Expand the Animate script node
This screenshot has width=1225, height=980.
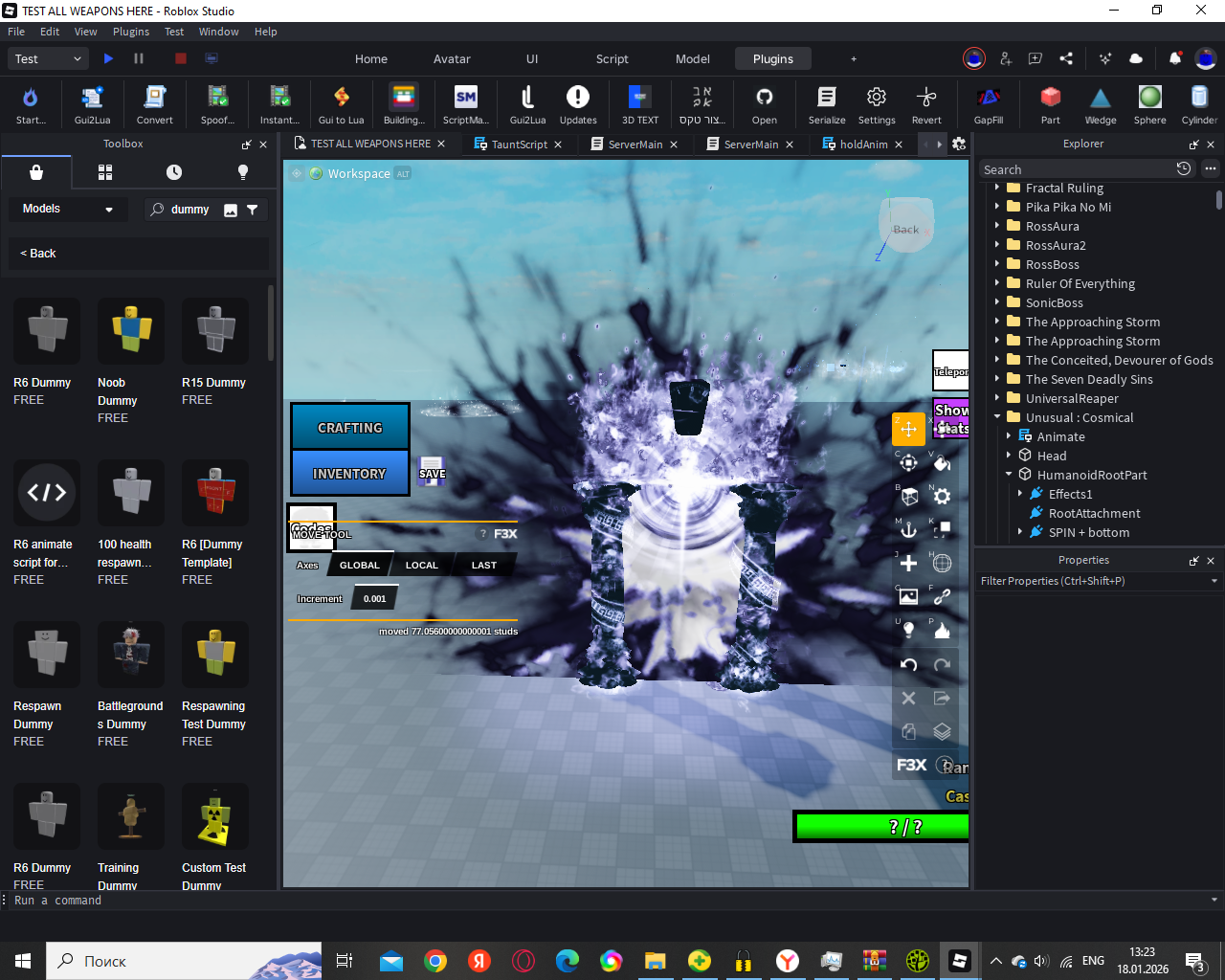1009,436
